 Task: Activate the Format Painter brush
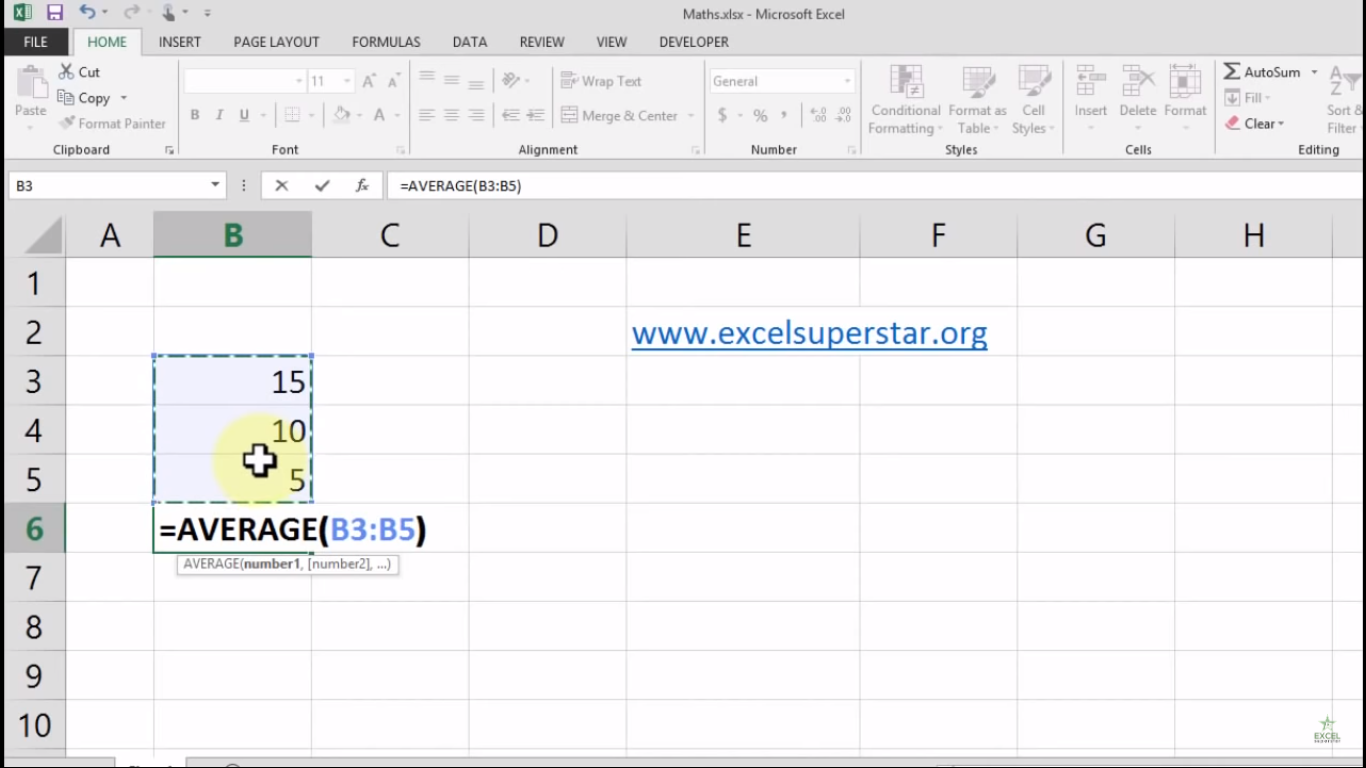(x=112, y=124)
